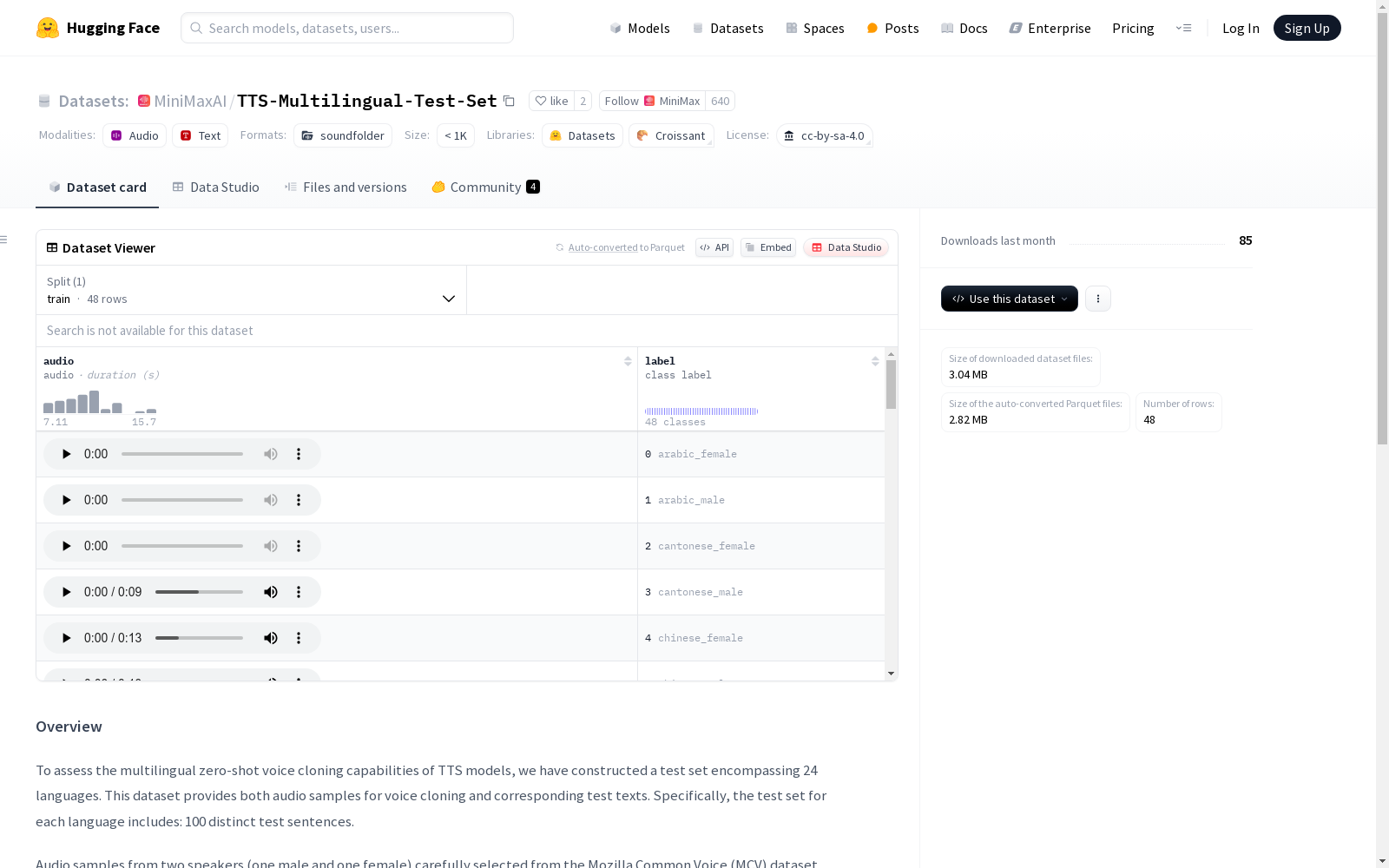The height and width of the screenshot is (868, 1389).
Task: Select the Datasets library tag
Action: [583, 135]
